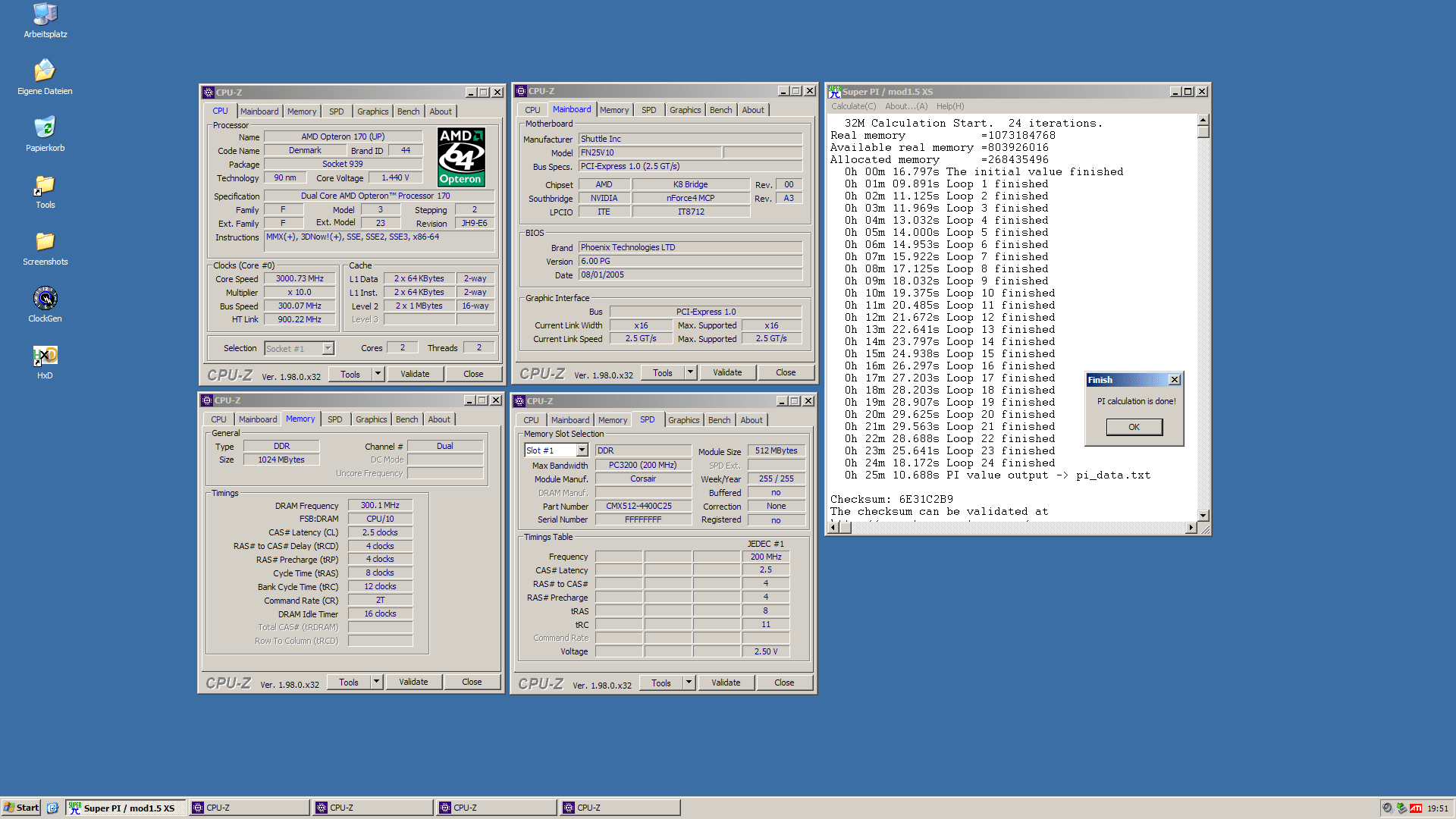Open the Slot #1 dropdown in SPD window
The width and height of the screenshot is (1456, 819).
pyautogui.click(x=582, y=450)
